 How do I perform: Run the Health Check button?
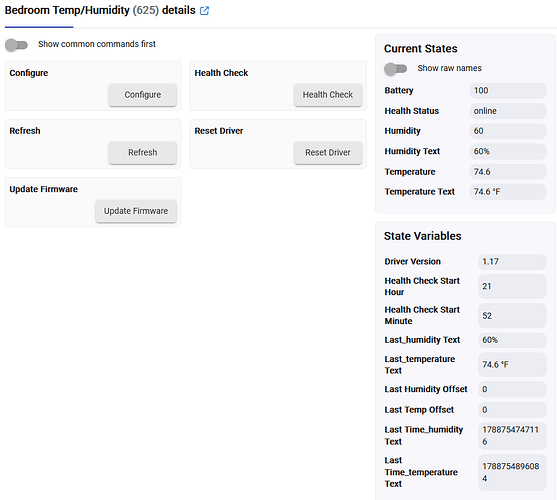click(x=328, y=95)
